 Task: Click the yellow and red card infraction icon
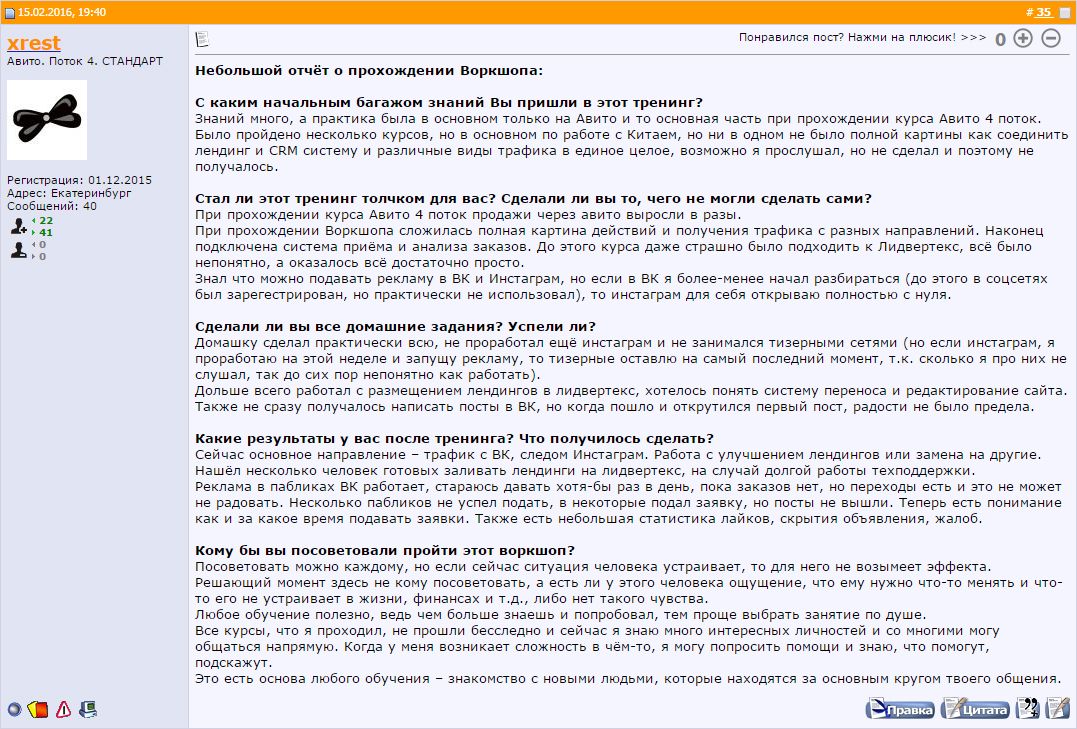pos(38,709)
